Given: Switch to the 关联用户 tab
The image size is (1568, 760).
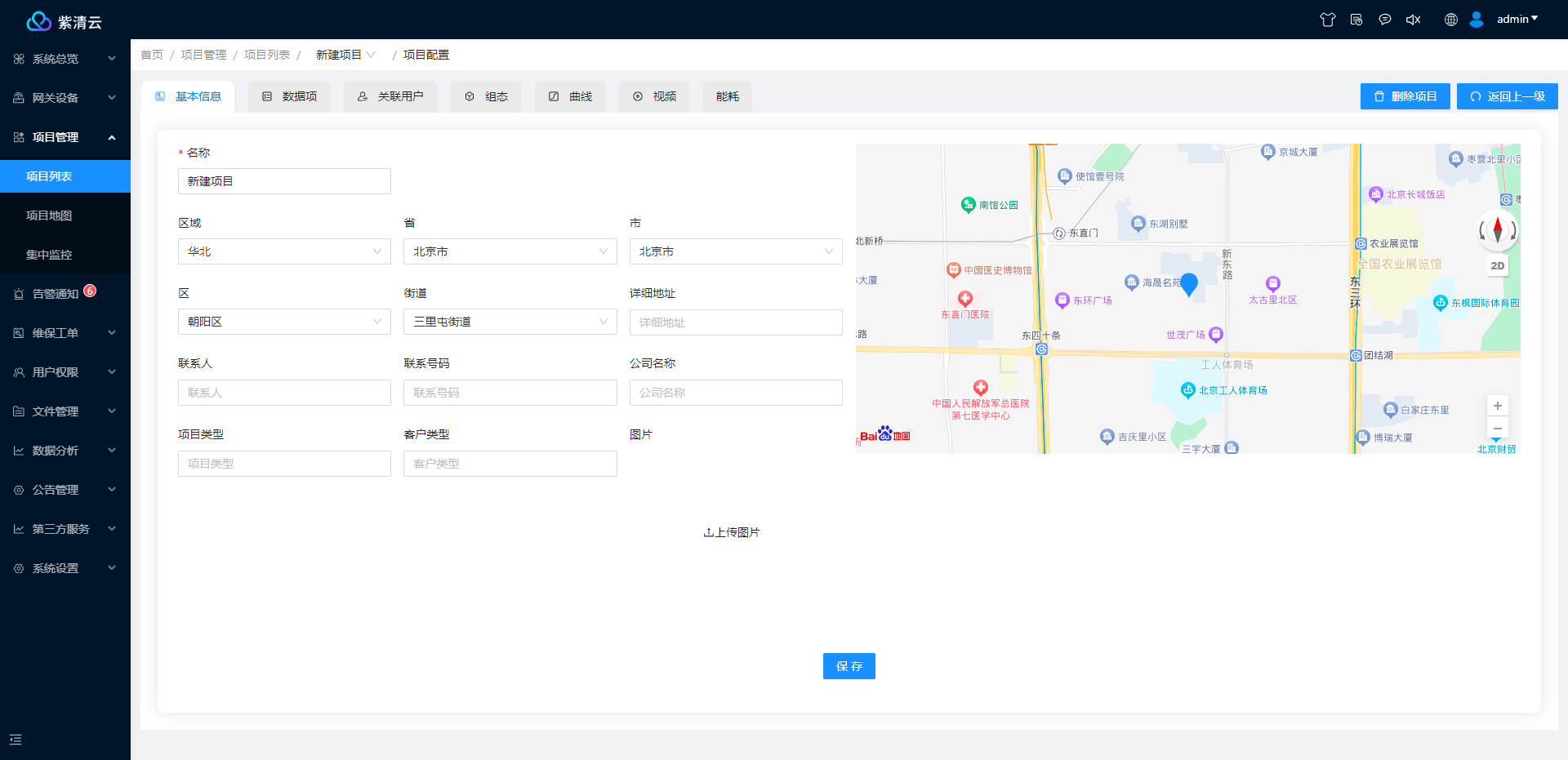Looking at the screenshot, I should (x=390, y=96).
